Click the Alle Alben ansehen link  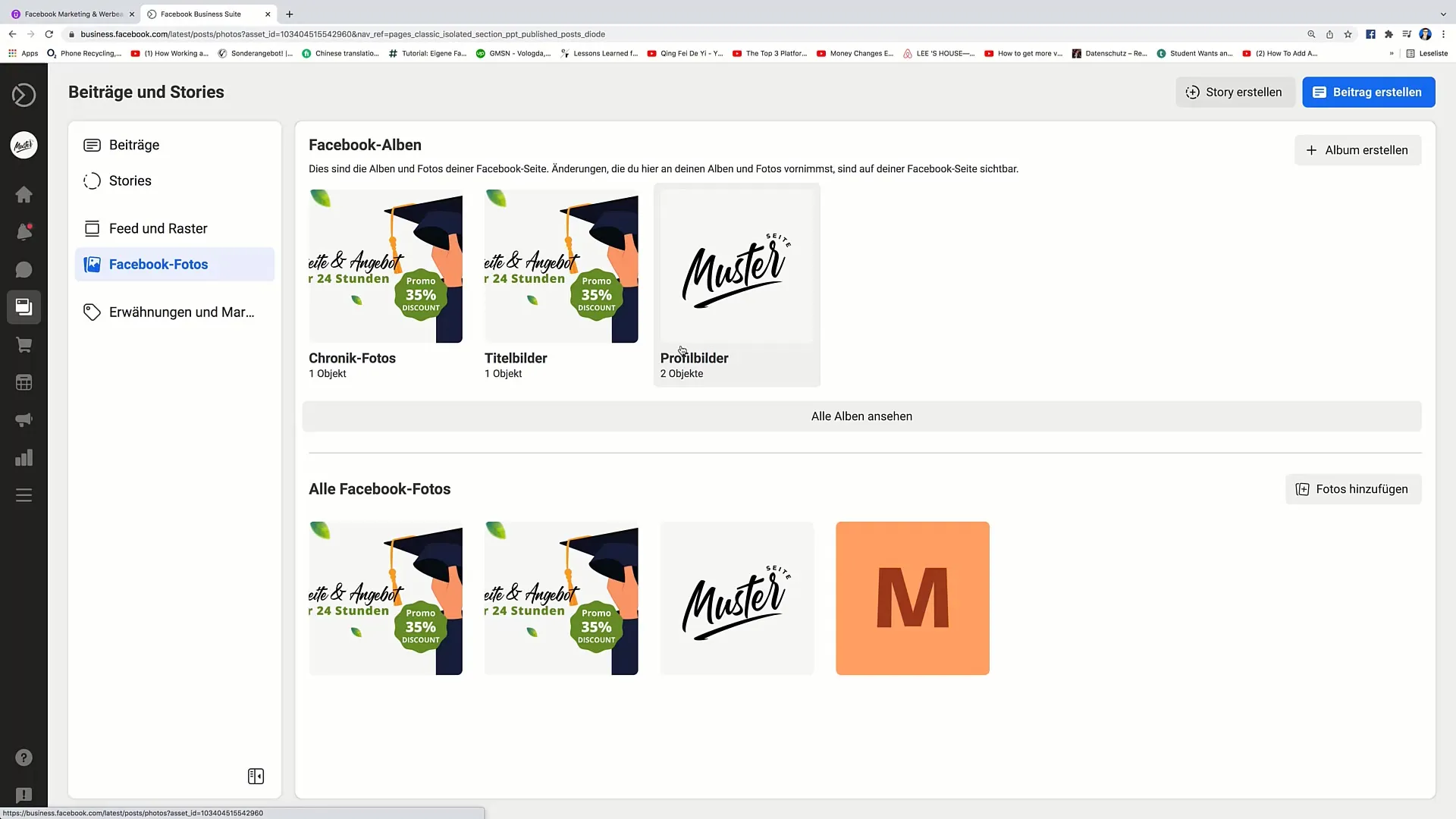pyautogui.click(x=862, y=416)
